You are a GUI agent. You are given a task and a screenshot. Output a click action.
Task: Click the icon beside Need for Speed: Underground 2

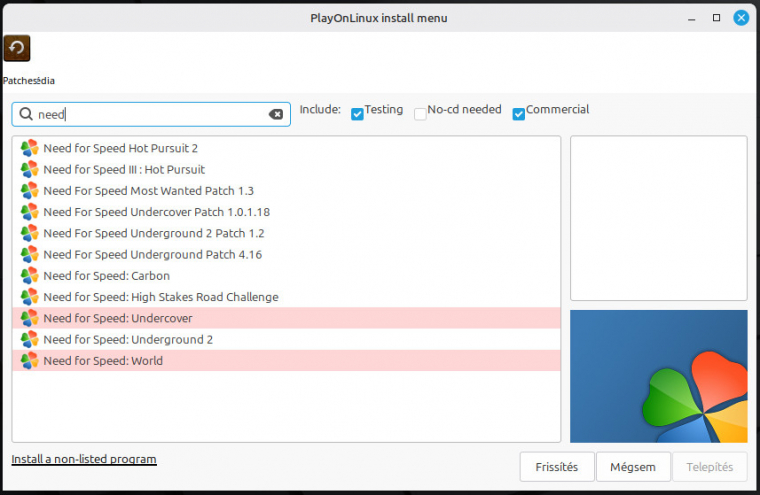[x=29, y=339]
